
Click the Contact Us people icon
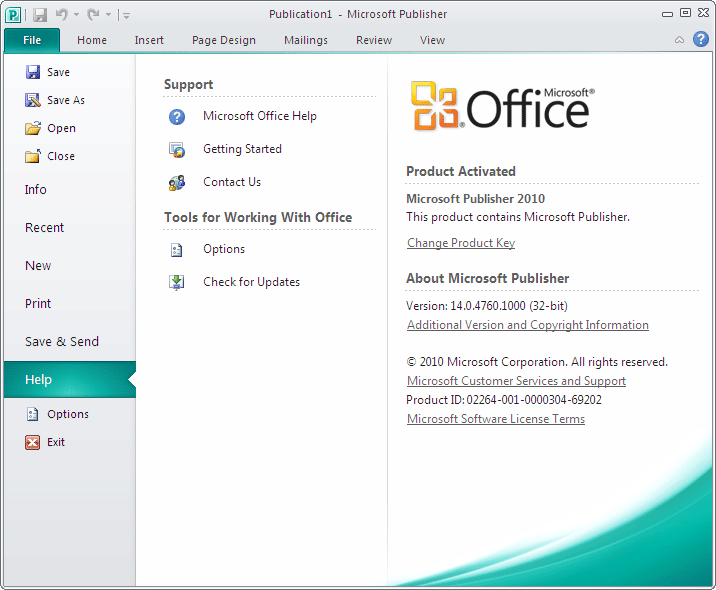point(177,183)
